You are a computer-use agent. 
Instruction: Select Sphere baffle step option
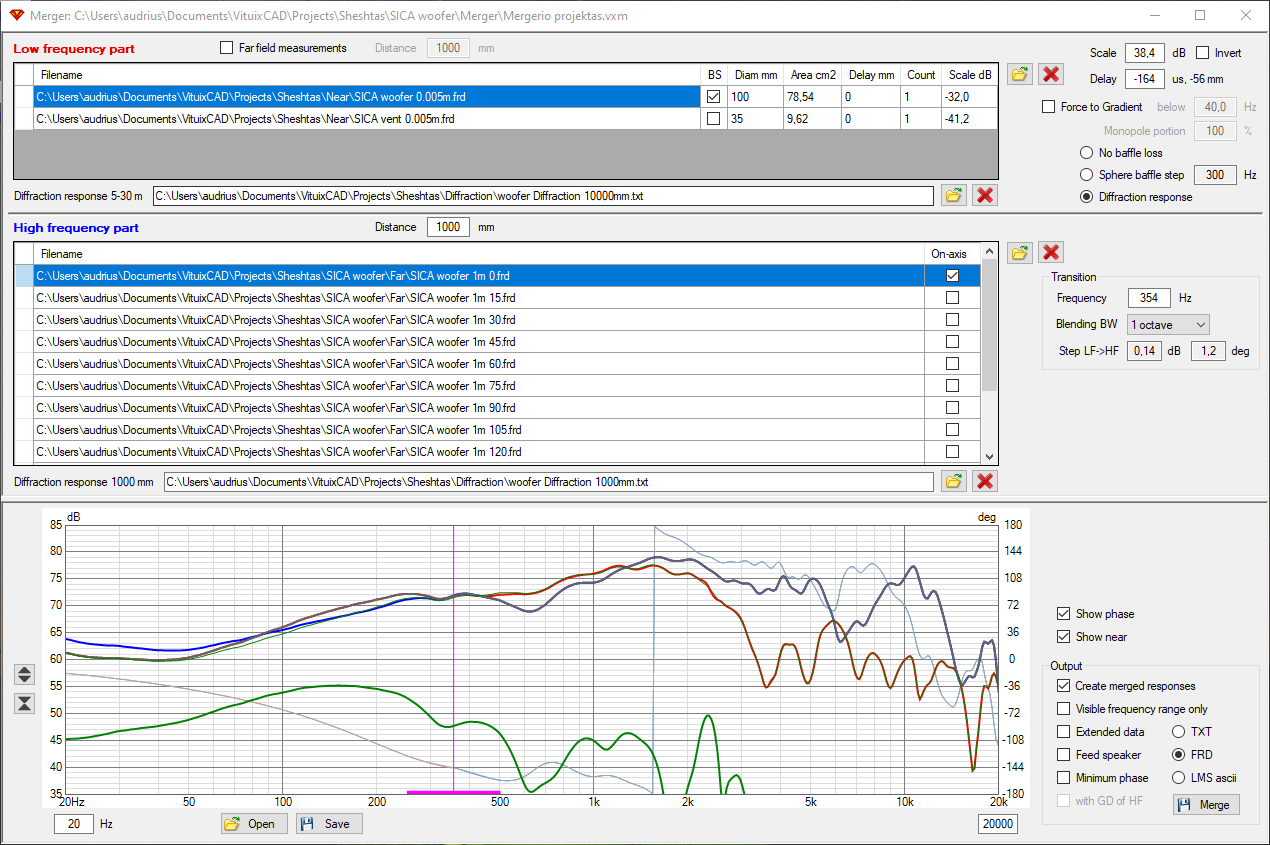(1086, 175)
